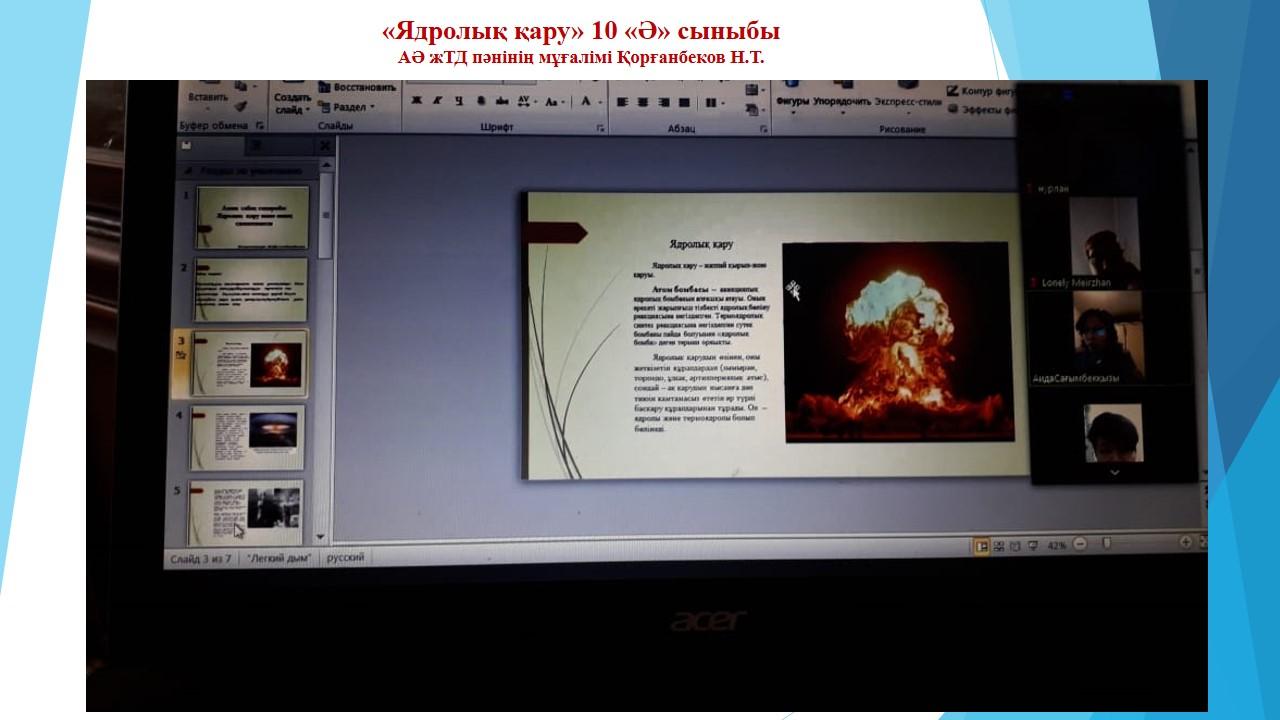
Task: Expand the Раздел dropdown menu
Action: (x=352, y=107)
